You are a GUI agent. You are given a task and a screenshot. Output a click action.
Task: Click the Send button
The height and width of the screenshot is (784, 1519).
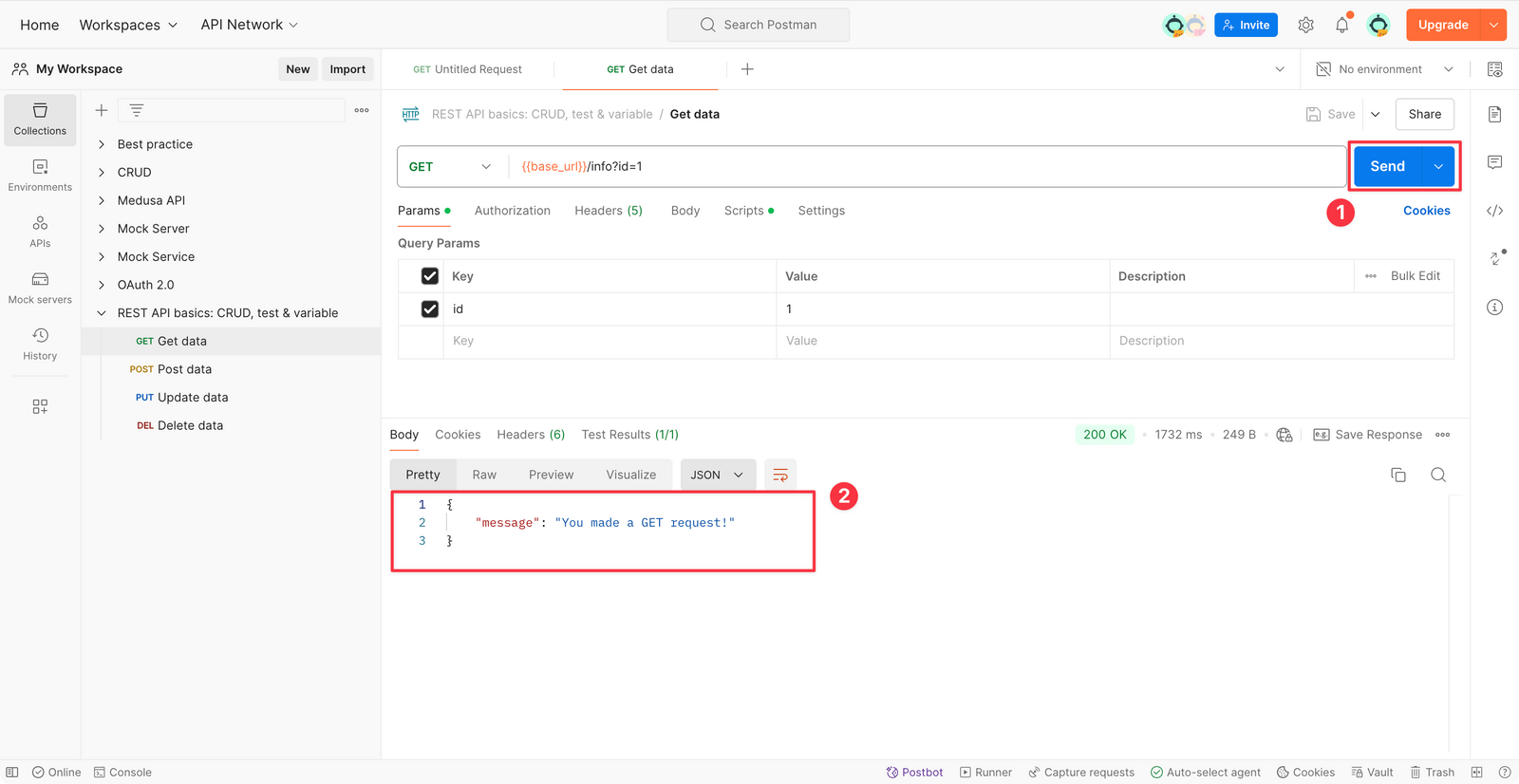[x=1387, y=167]
